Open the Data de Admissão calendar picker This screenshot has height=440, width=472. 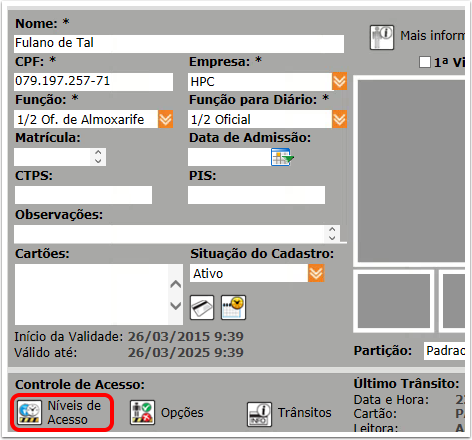pos(282,157)
